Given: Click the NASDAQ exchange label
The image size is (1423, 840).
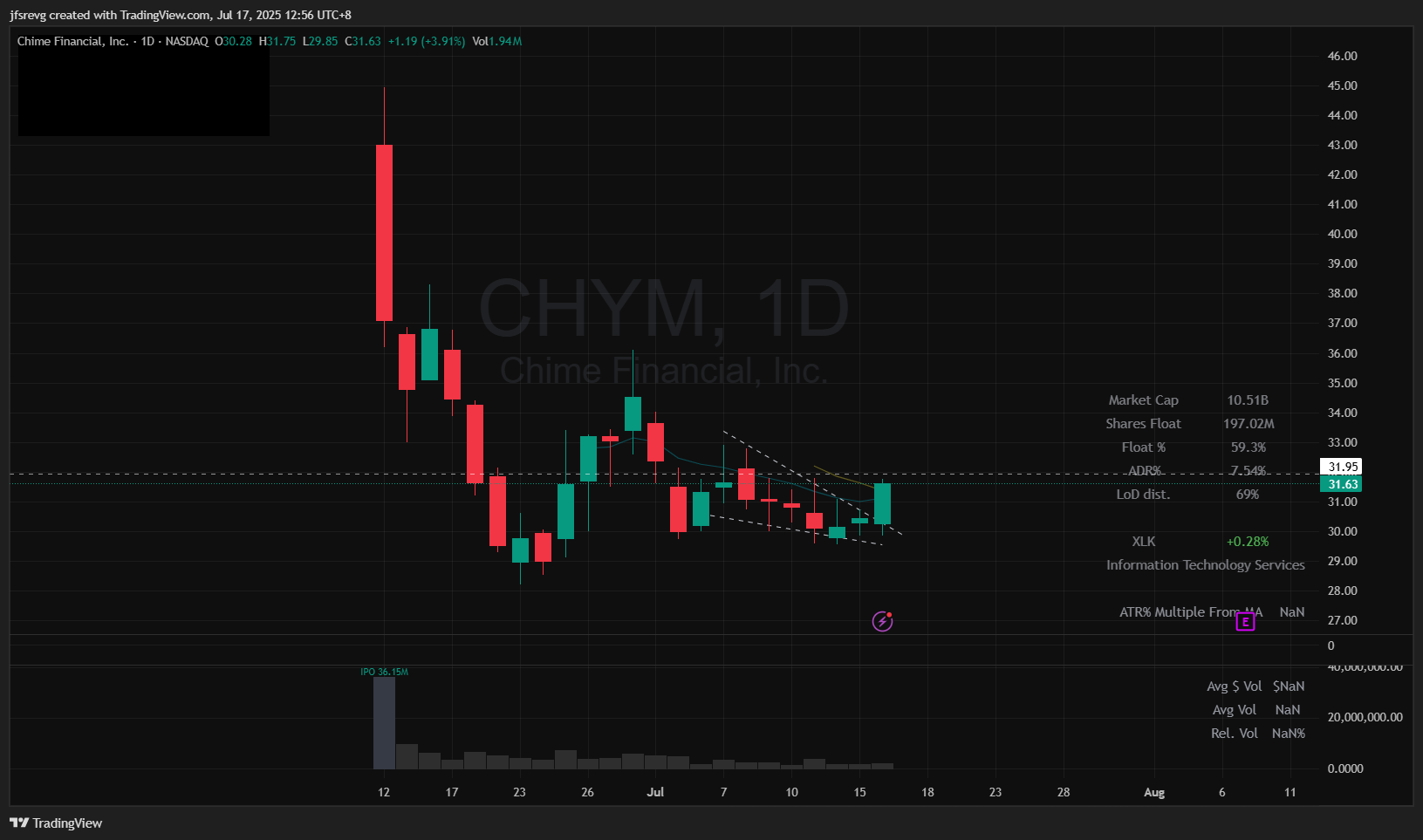Looking at the screenshot, I should pos(187,41).
